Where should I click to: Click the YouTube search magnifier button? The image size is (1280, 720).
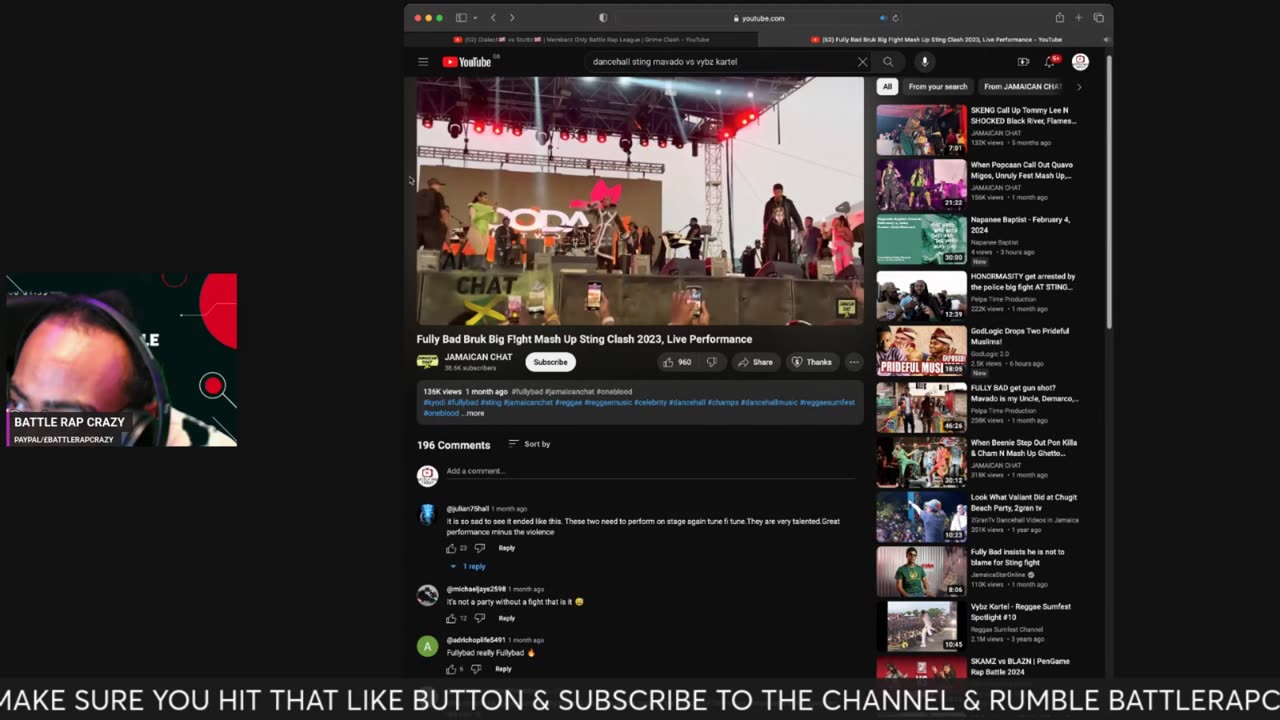tap(888, 62)
